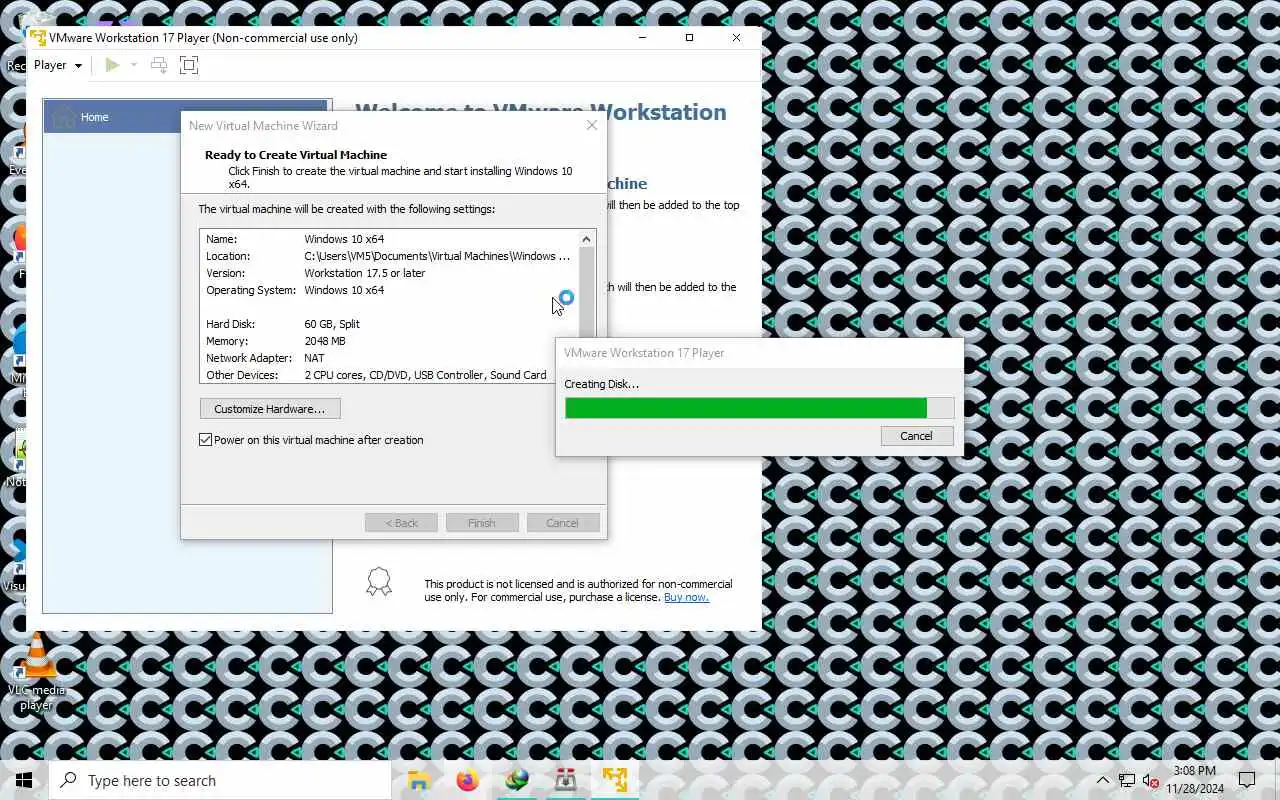Cancel the Creating Disk progress dialog
Image resolution: width=1280 pixels, height=800 pixels.
click(916, 436)
